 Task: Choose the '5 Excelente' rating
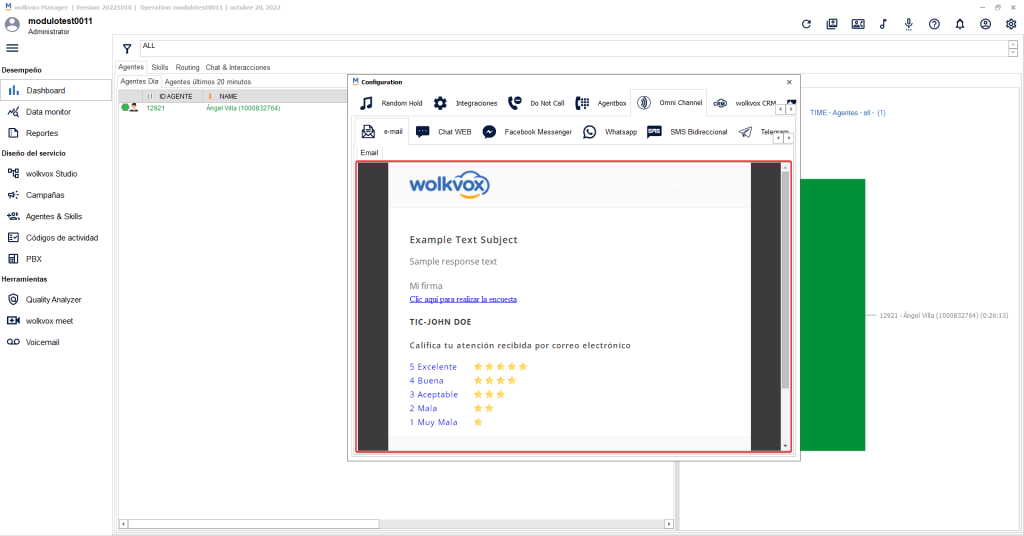pyautogui.click(x=433, y=367)
